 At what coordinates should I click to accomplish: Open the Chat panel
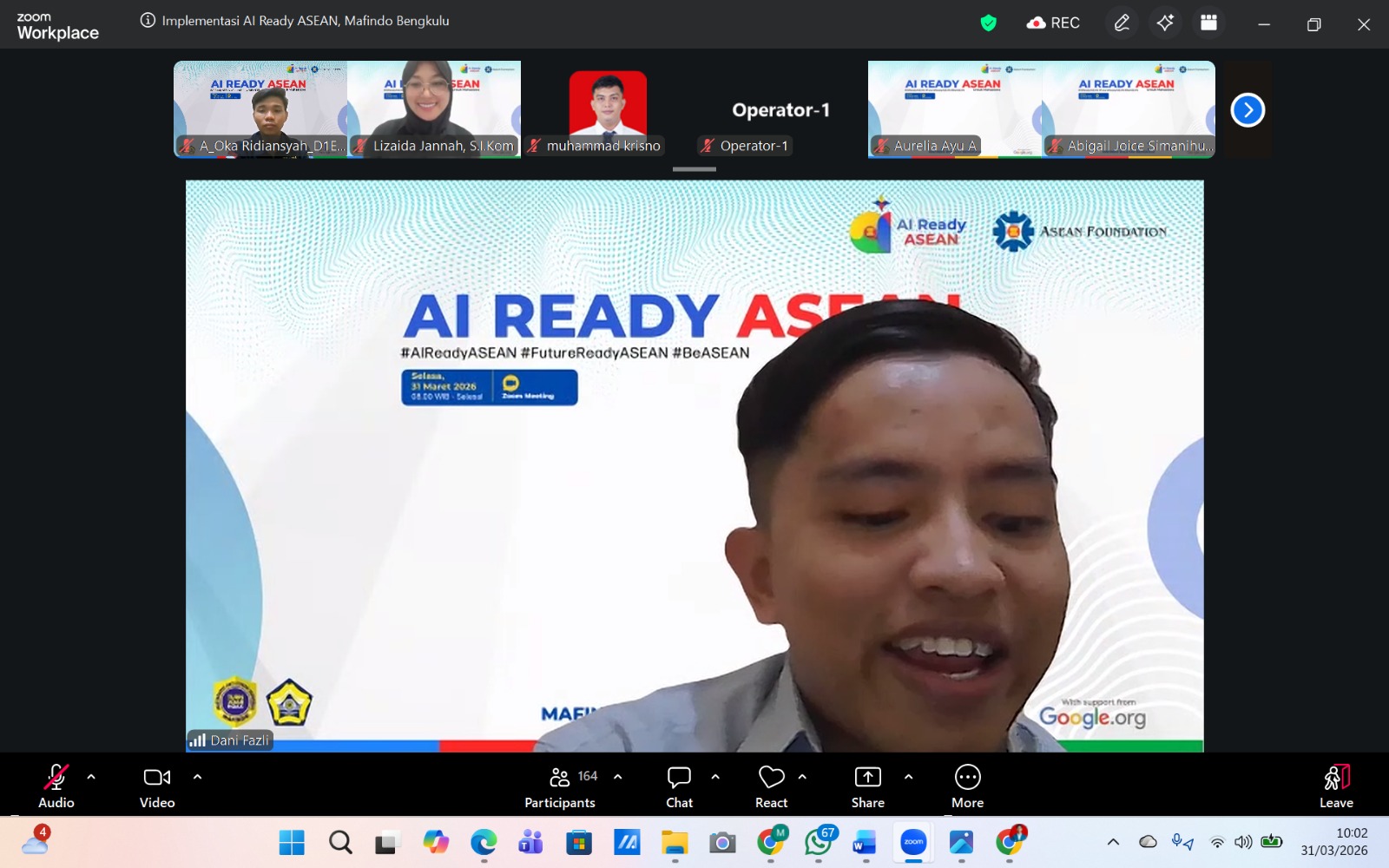[679, 786]
